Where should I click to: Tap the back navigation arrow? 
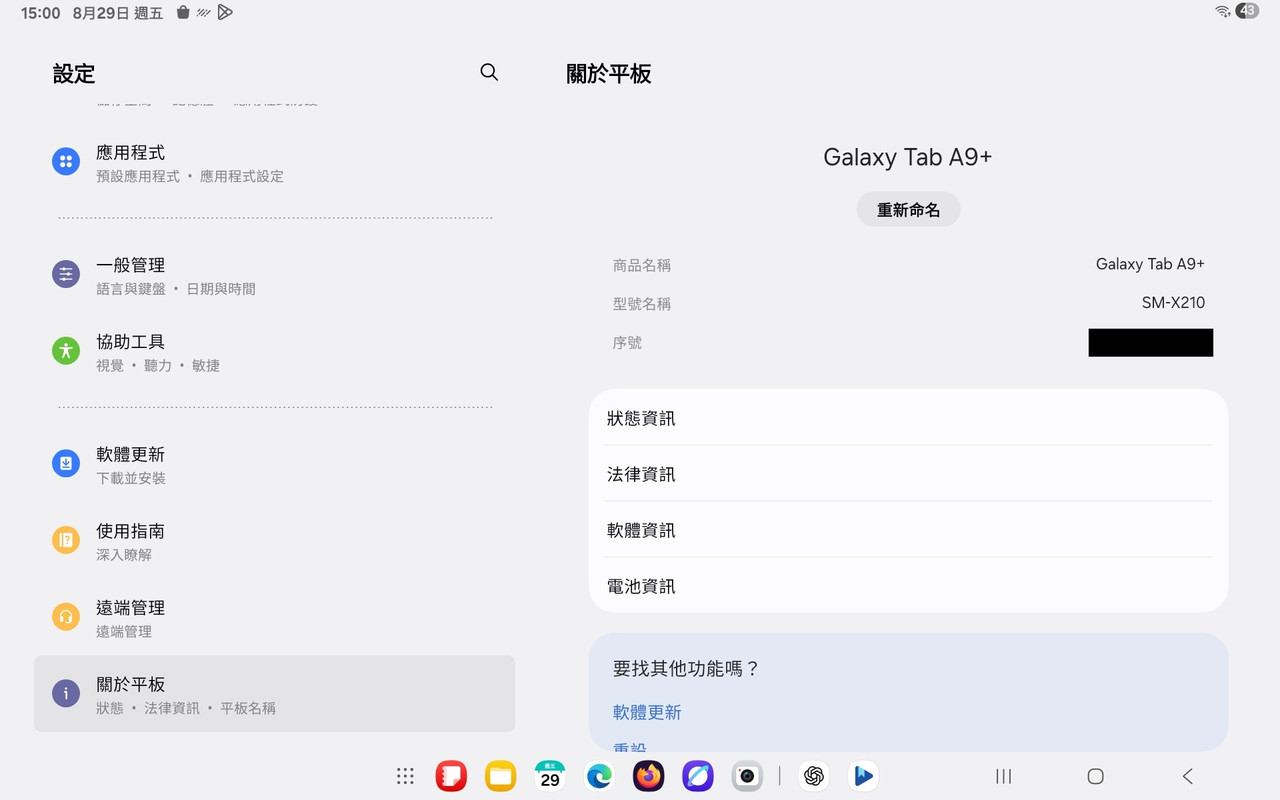click(x=1187, y=776)
